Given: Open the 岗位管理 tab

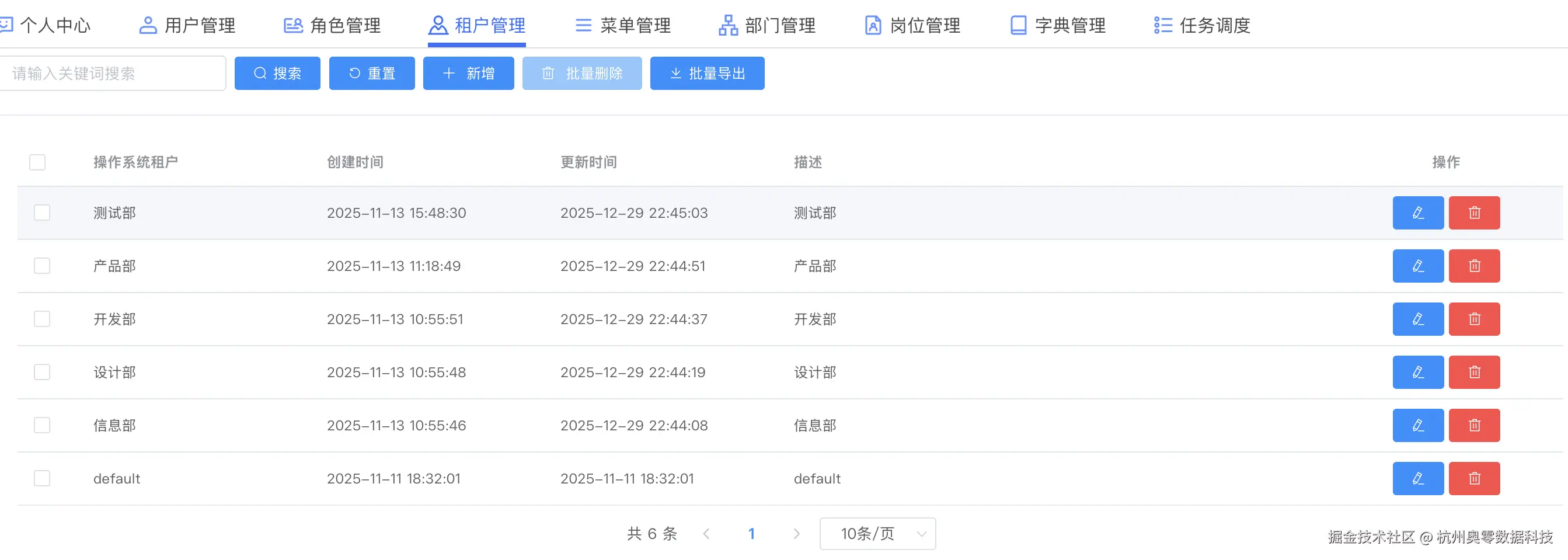Looking at the screenshot, I should pos(912,25).
